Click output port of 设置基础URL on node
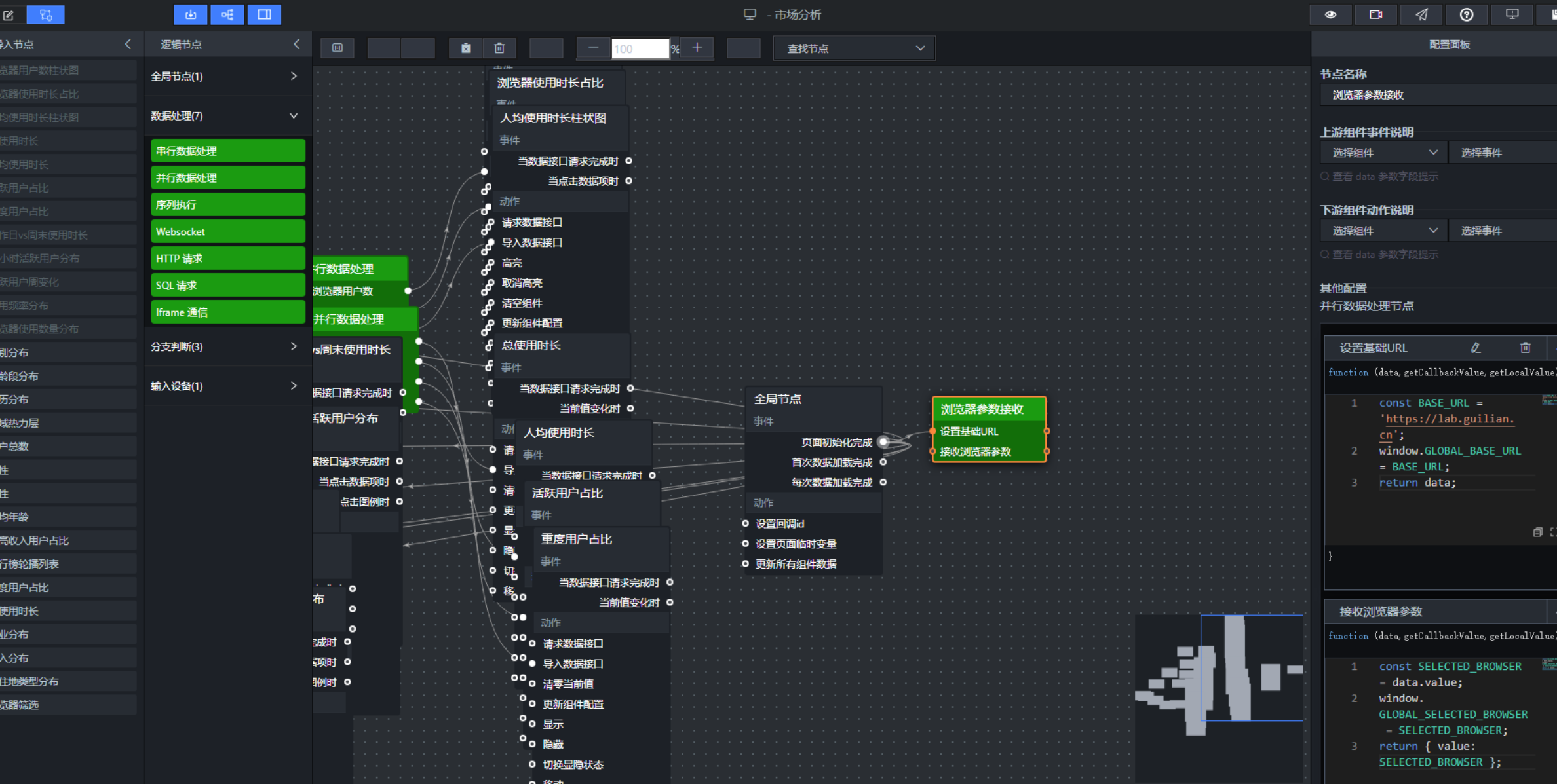The image size is (1557, 784). coord(1047,431)
